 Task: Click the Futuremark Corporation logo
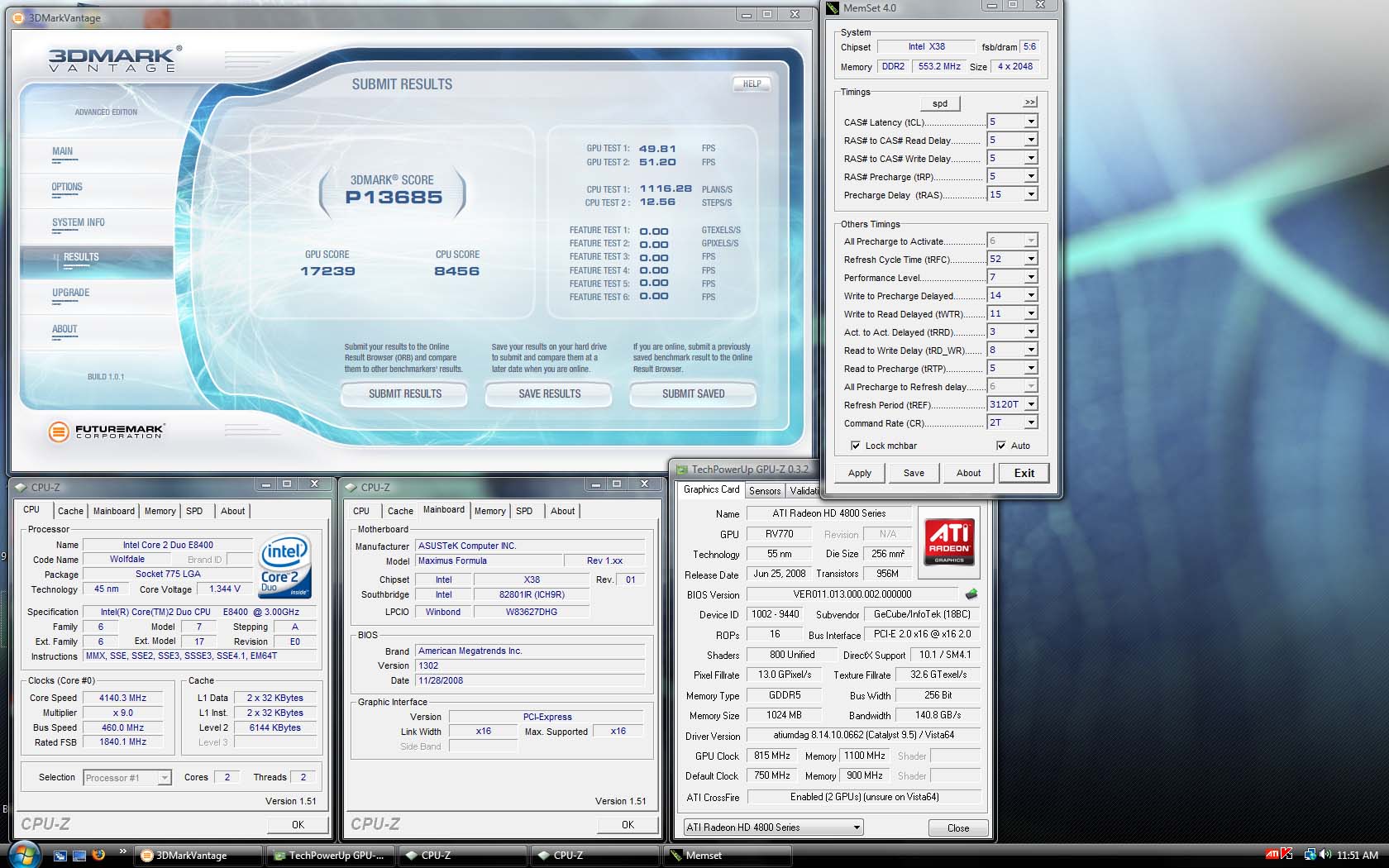(x=106, y=431)
